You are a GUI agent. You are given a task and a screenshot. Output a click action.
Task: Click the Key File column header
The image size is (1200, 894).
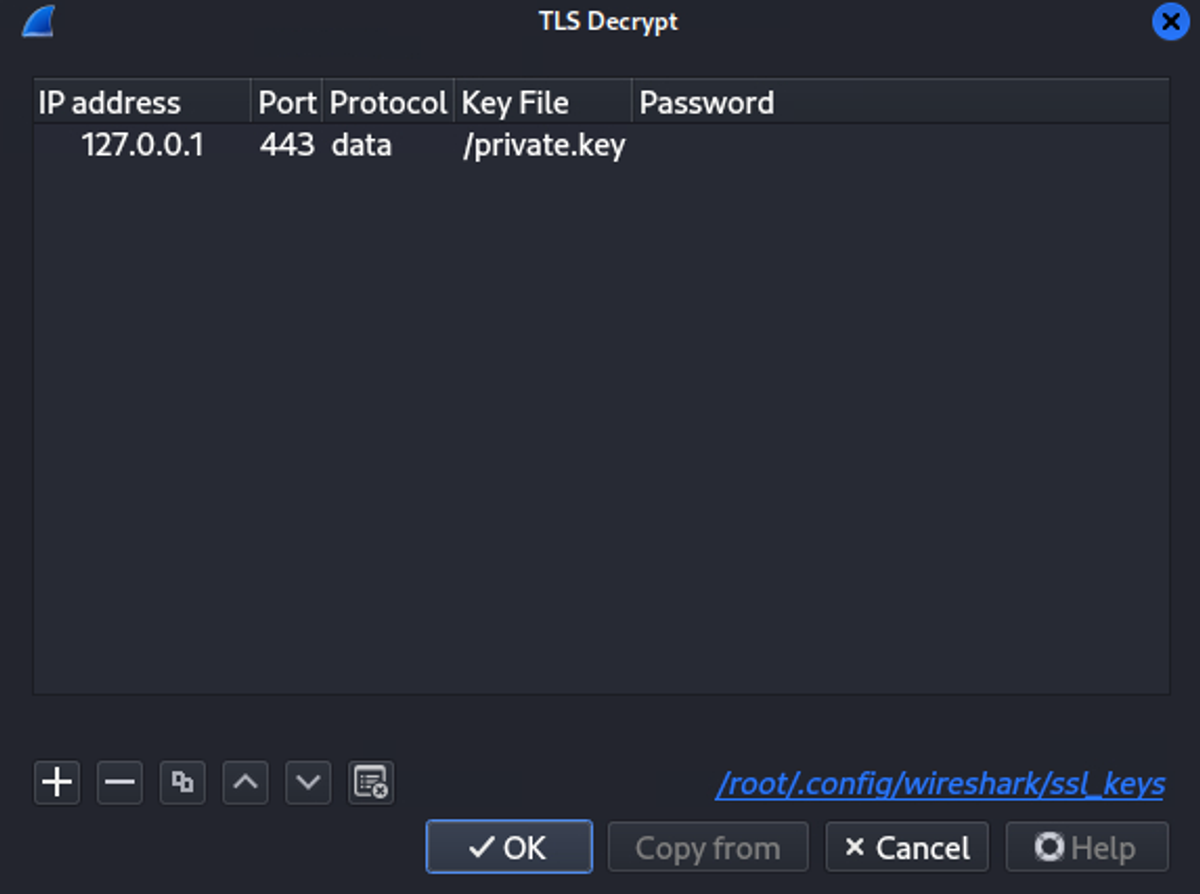point(543,102)
